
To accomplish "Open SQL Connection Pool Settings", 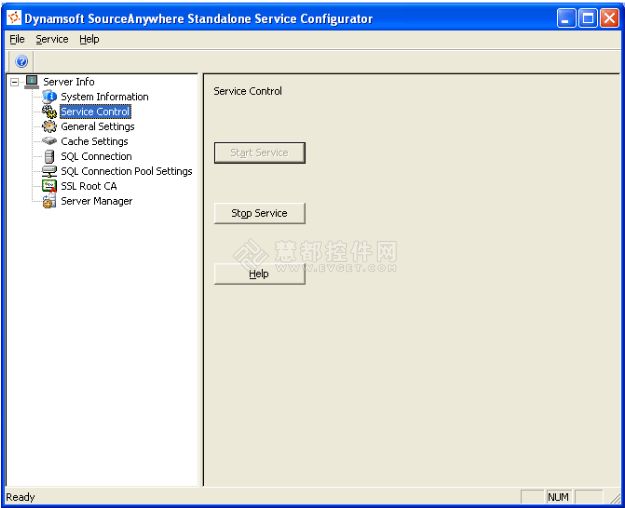I will pos(126,171).
